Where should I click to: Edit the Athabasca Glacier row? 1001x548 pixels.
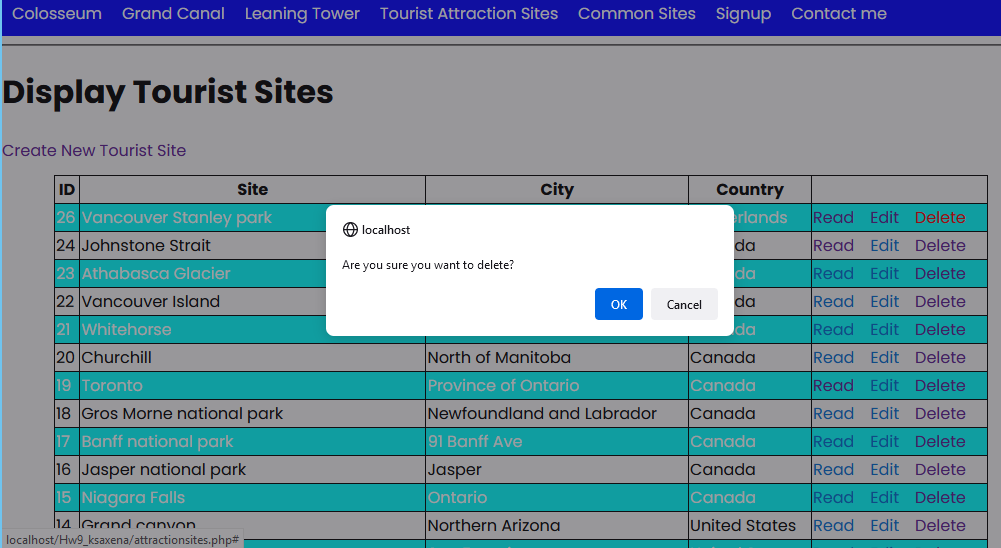click(884, 274)
